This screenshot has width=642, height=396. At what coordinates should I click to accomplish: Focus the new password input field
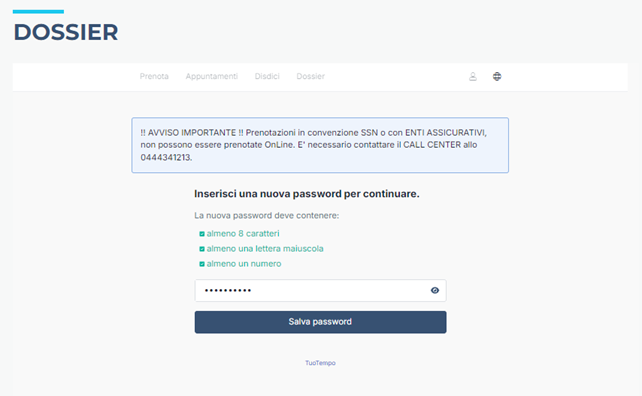[x=321, y=290]
